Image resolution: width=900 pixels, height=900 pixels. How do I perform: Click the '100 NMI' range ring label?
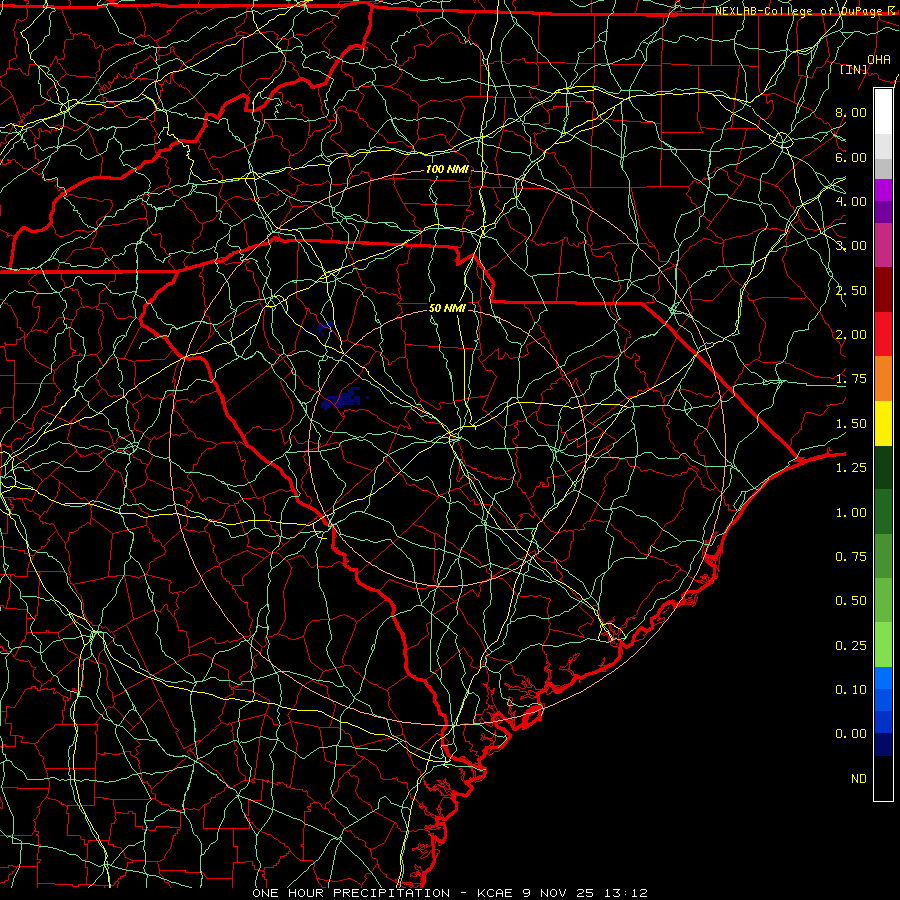pos(447,169)
